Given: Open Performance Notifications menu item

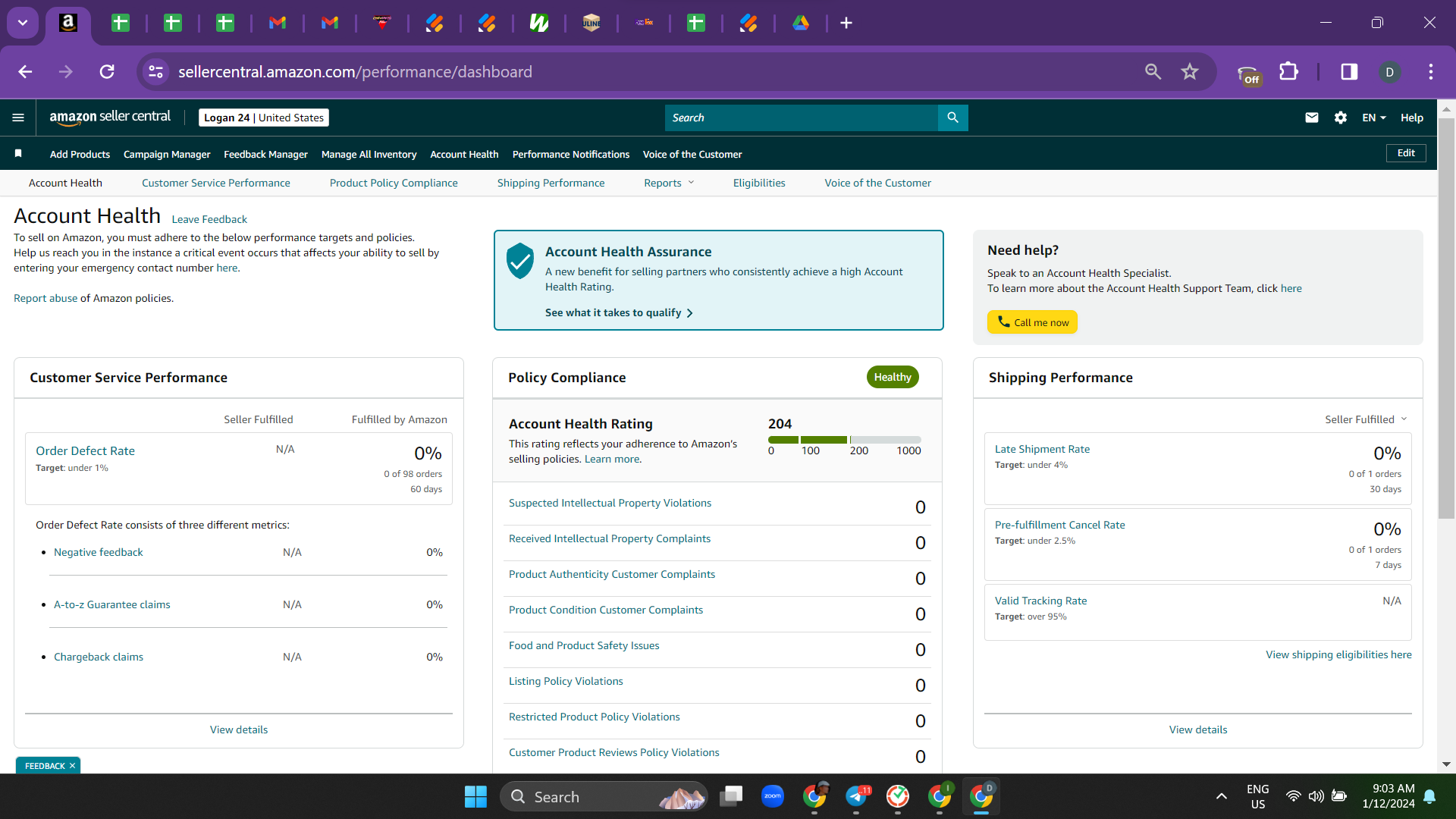Looking at the screenshot, I should point(570,154).
